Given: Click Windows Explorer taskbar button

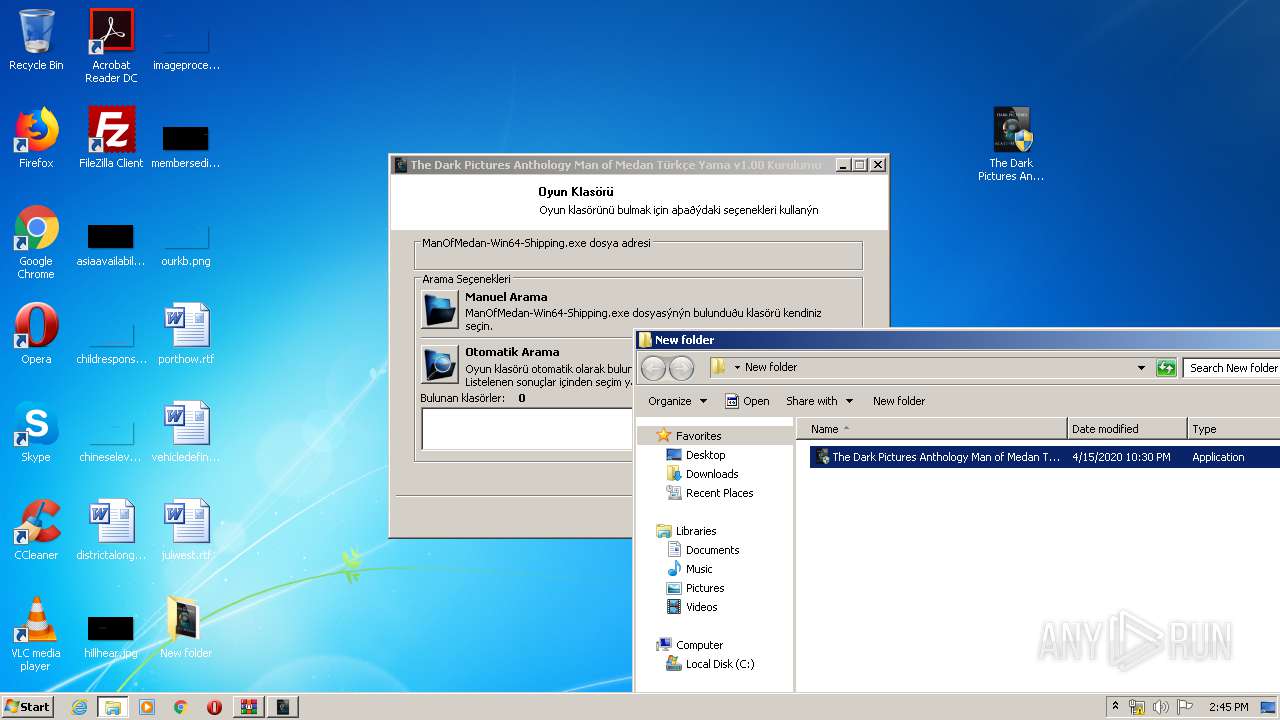Looking at the screenshot, I should click(x=113, y=707).
